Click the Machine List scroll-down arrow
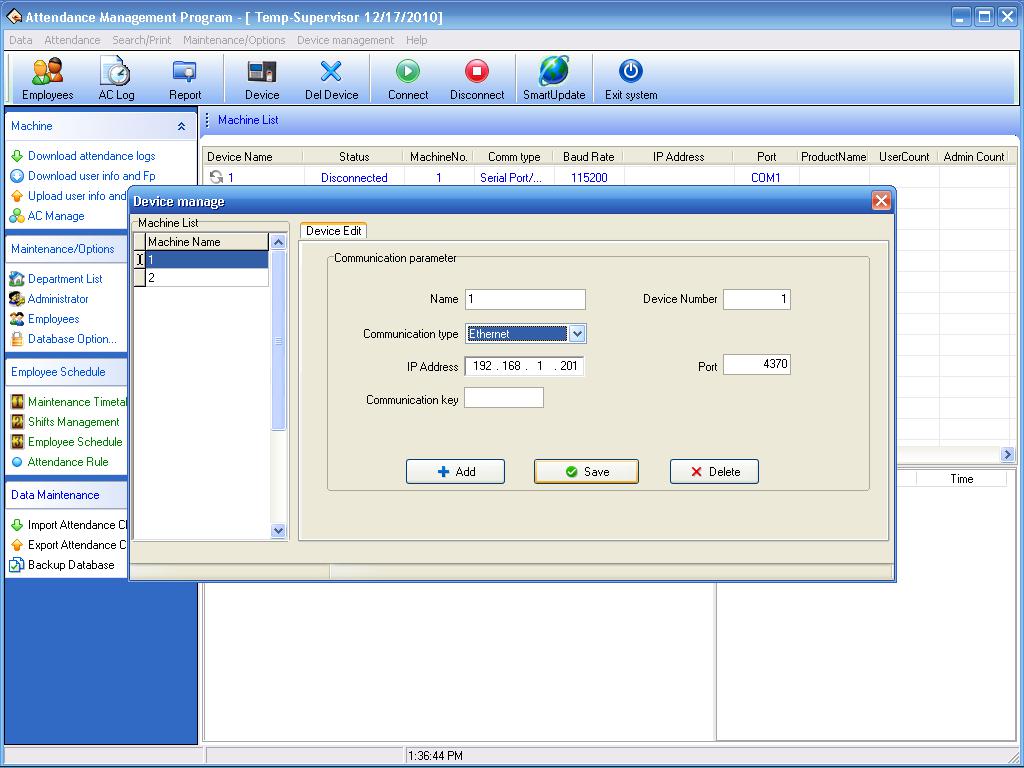 [x=278, y=530]
